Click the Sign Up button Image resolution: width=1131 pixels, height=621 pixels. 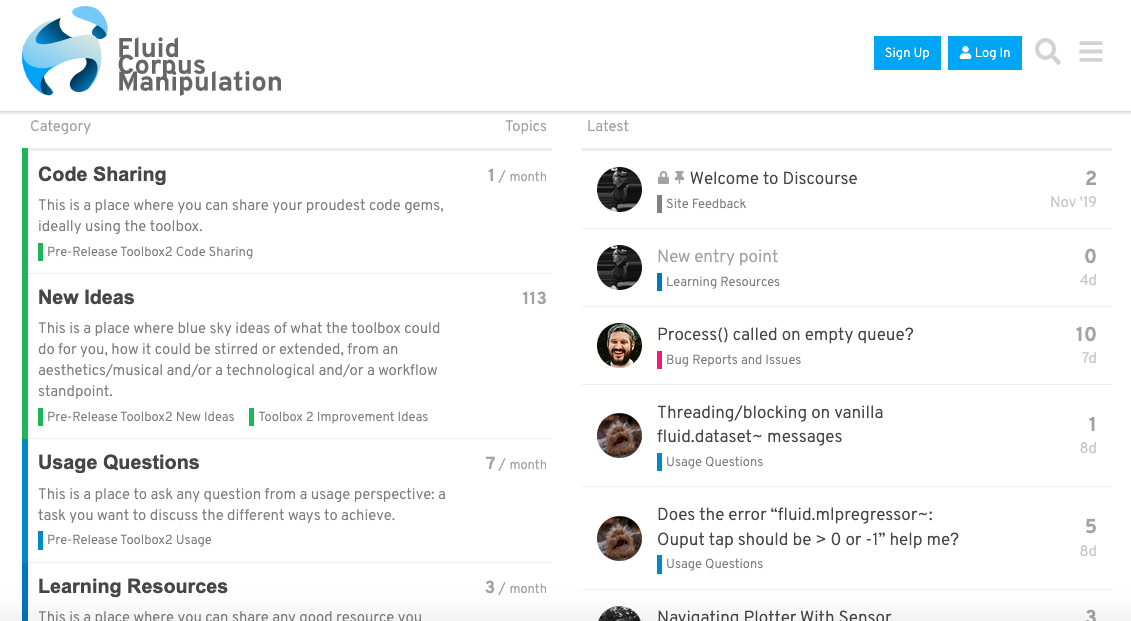coord(907,53)
